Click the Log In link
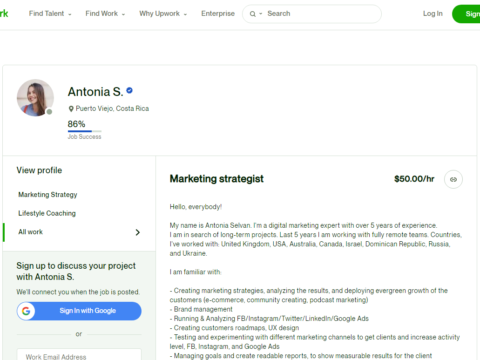 433,14
